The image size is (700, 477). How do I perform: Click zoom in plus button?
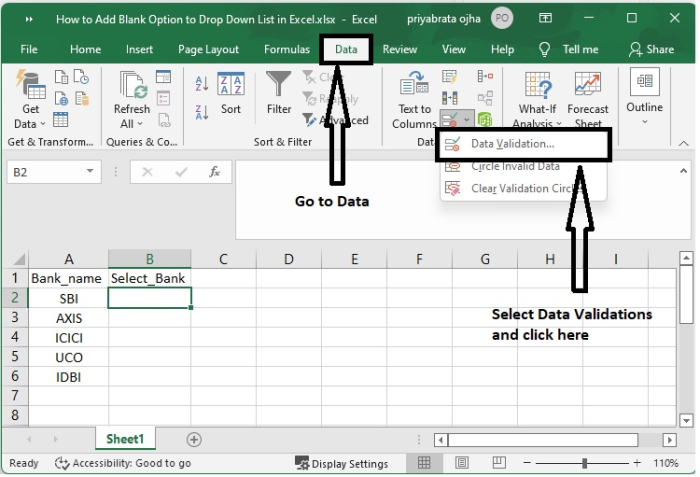click(637, 463)
